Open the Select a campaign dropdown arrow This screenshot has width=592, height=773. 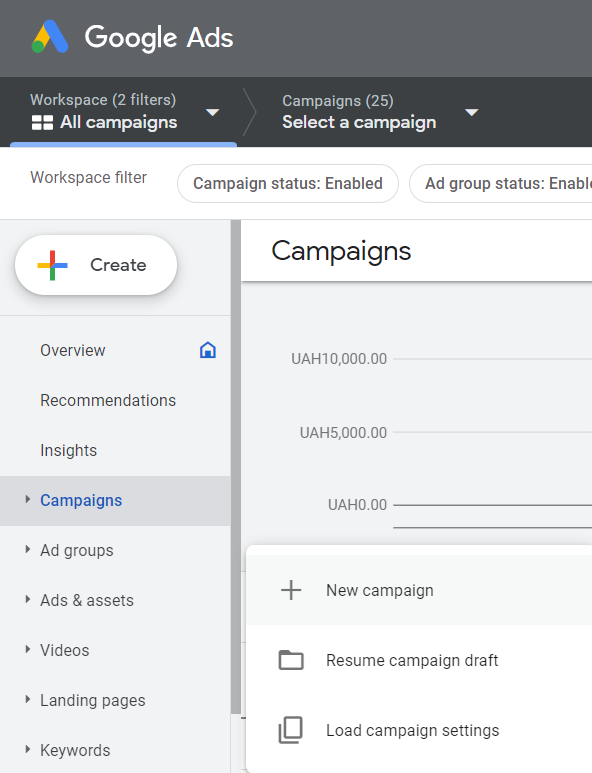pos(472,112)
